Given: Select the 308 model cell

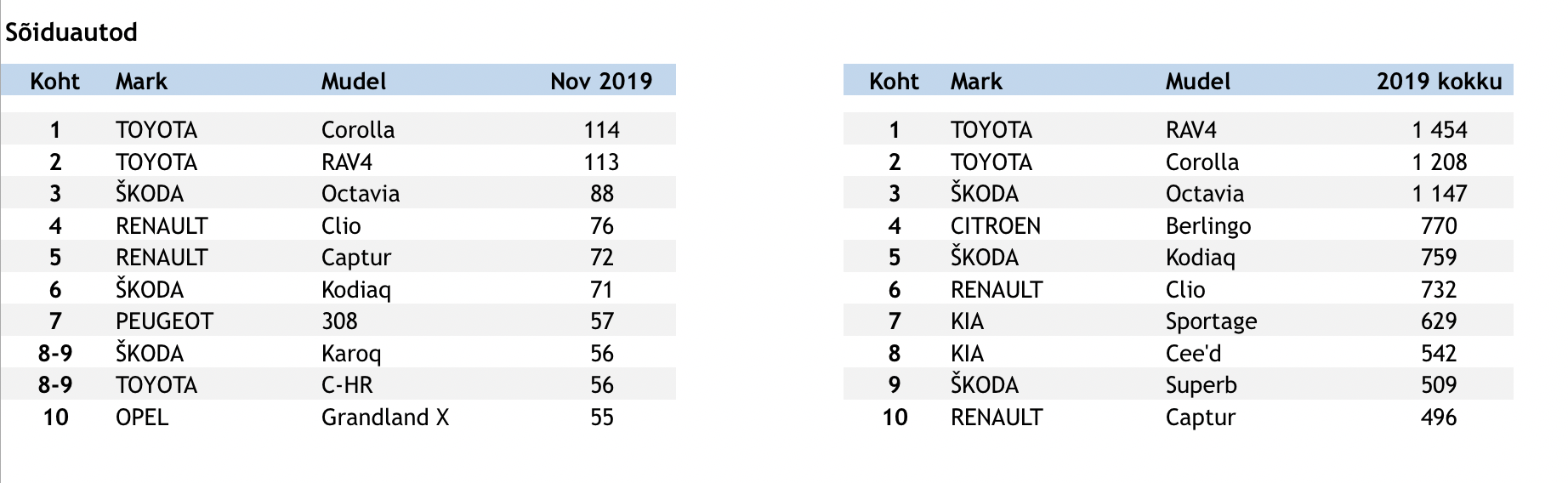Looking at the screenshot, I should 339,321.
